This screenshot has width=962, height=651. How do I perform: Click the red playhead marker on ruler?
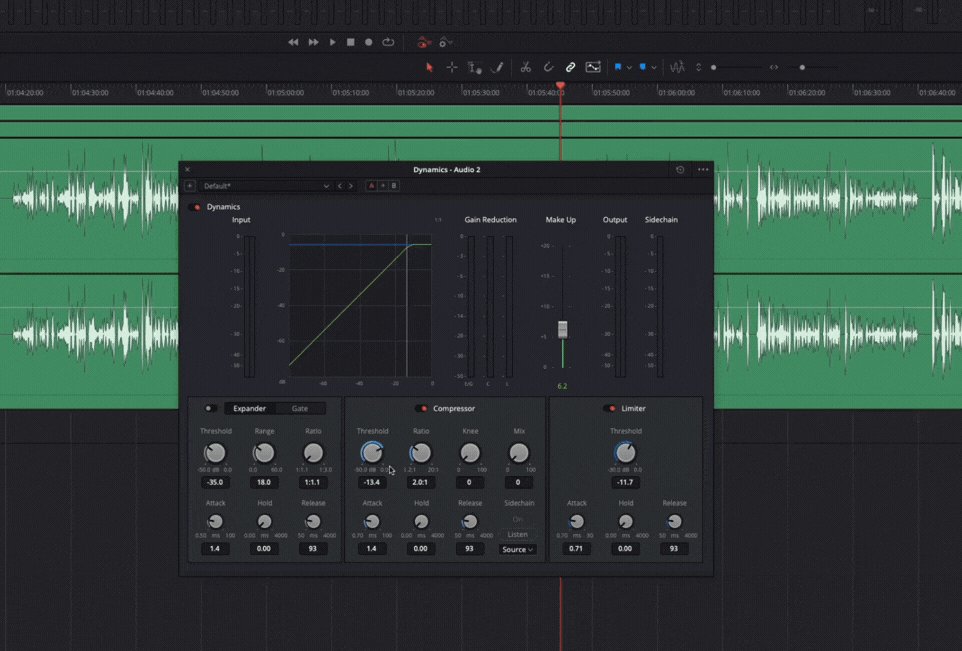click(560, 85)
